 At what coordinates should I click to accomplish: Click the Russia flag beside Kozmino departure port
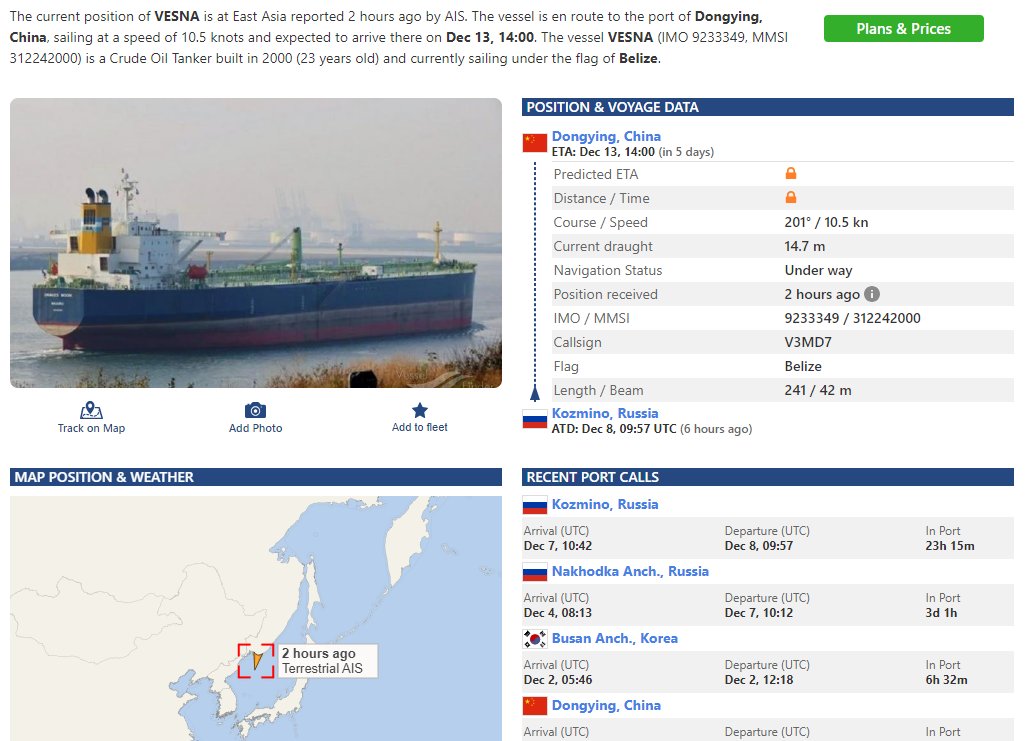click(x=534, y=420)
